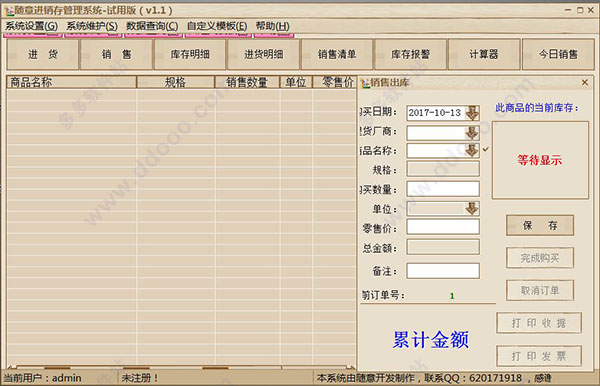This screenshot has height=386, width=600.
Task: Click into the 零售价 retail price field
Action: coord(443,226)
